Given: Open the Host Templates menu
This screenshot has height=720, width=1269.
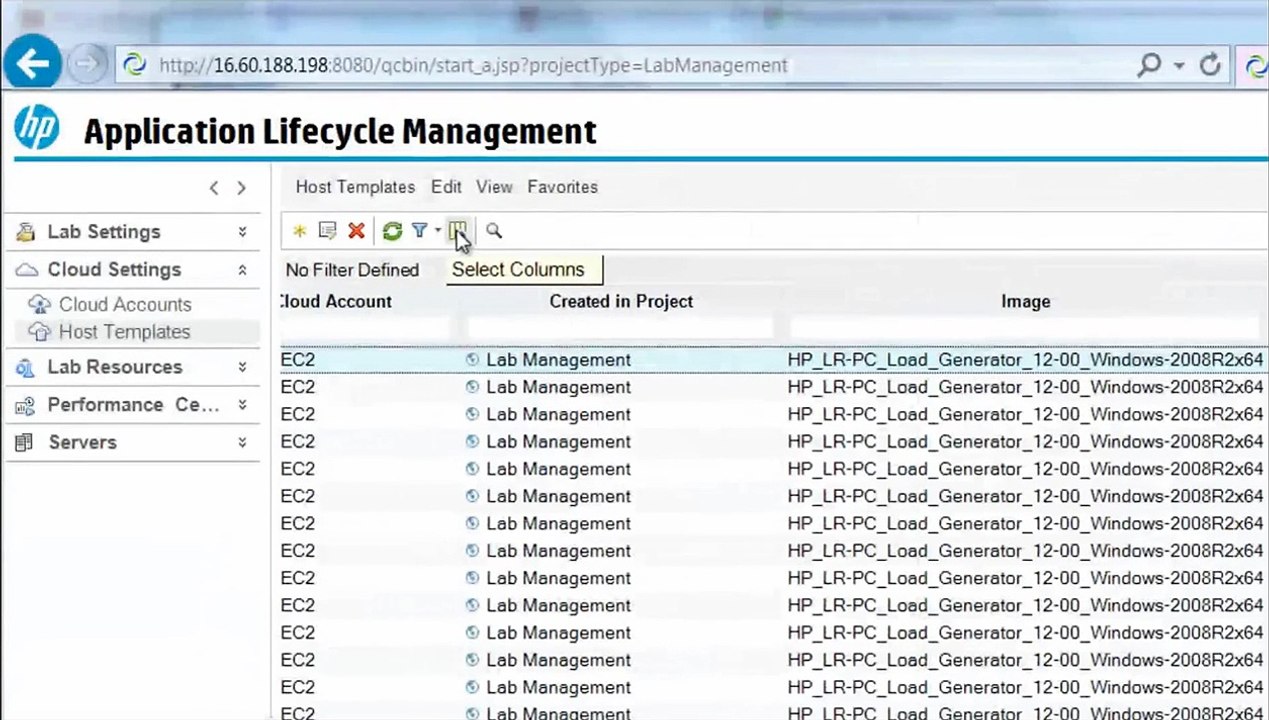Looking at the screenshot, I should (355, 187).
